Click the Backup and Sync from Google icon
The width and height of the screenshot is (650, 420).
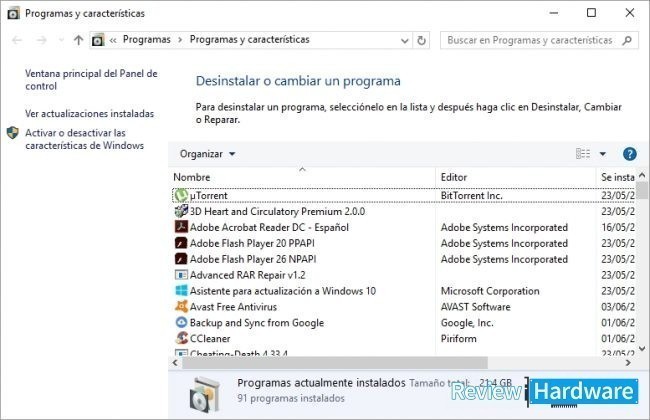181,322
